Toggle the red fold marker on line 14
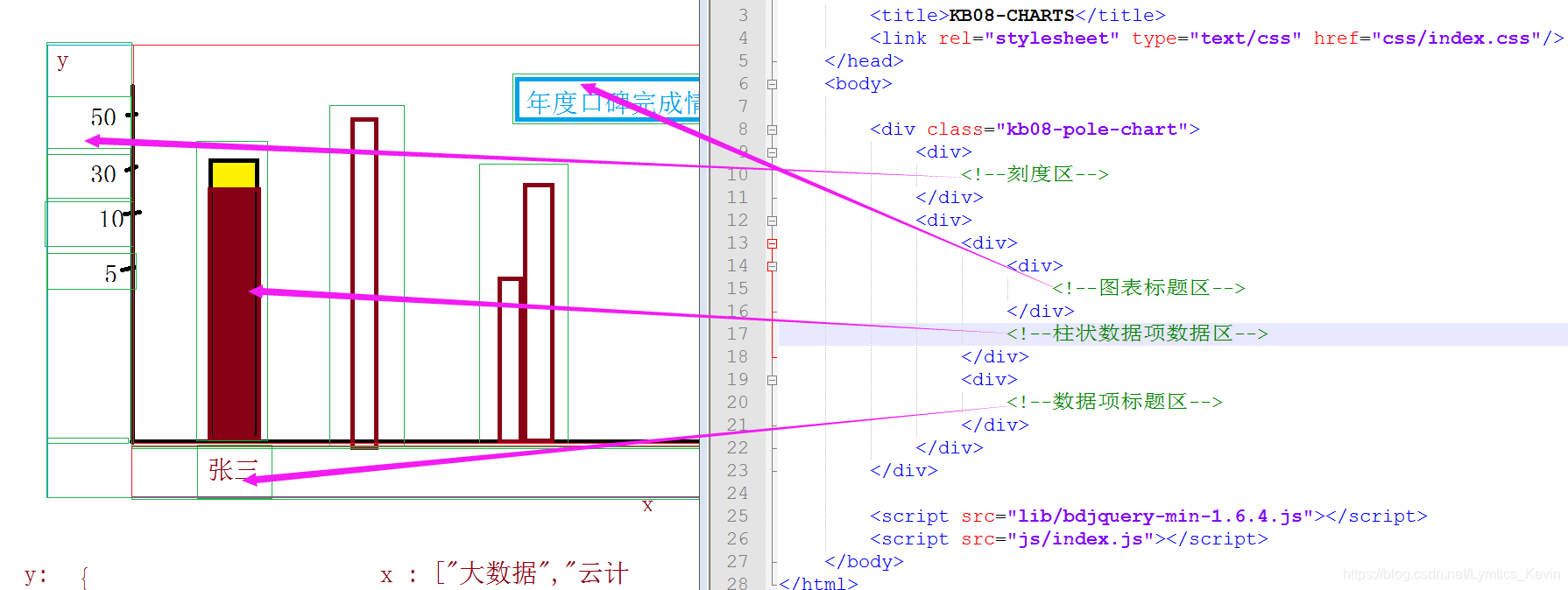 pos(772,266)
